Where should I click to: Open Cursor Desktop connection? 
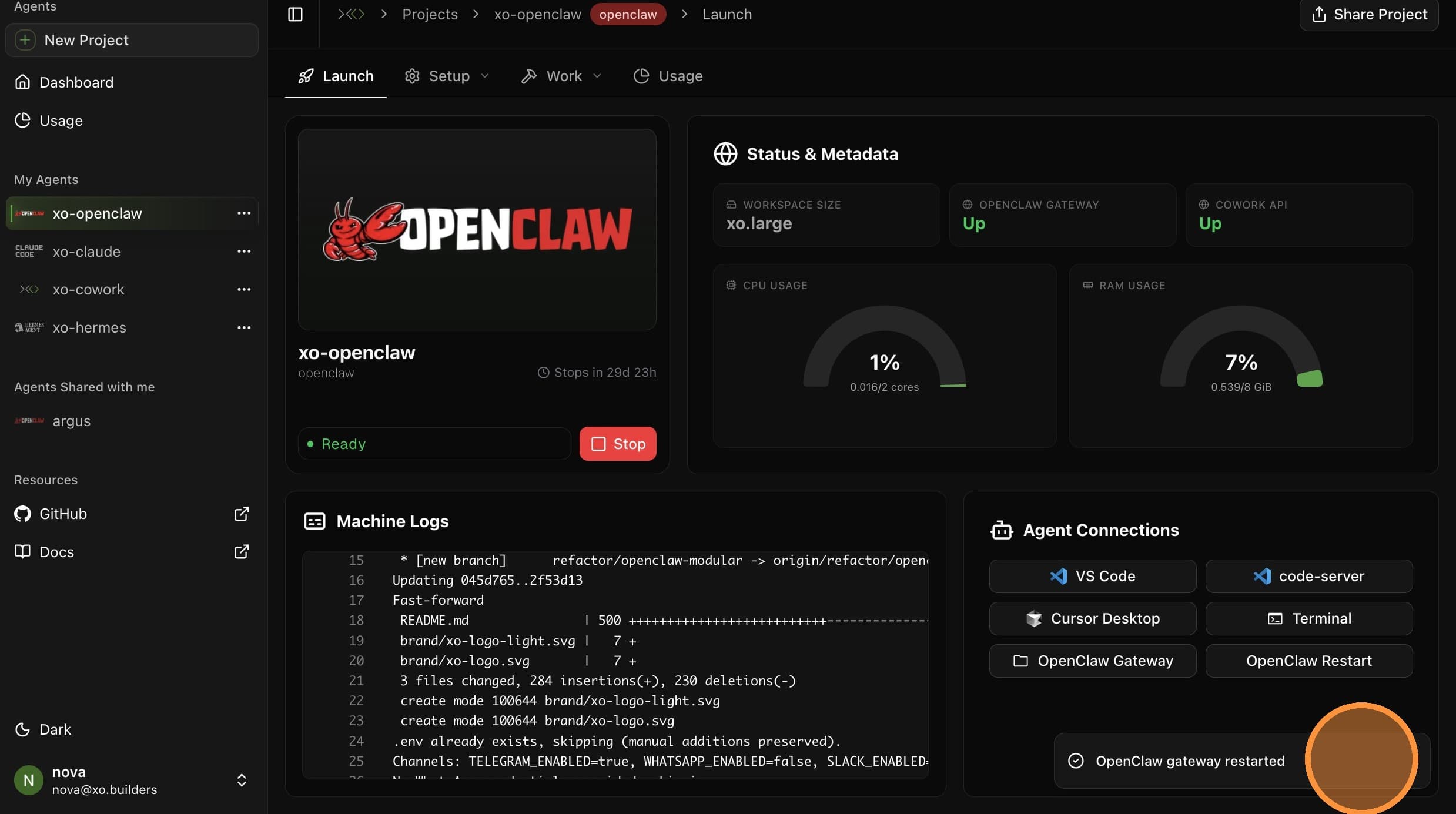point(1093,618)
